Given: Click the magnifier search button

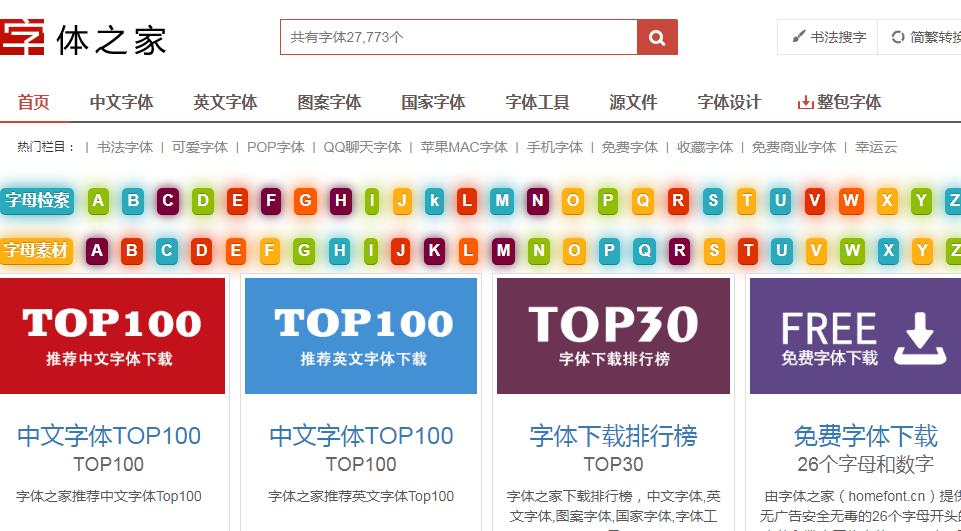Looking at the screenshot, I should 657,38.
